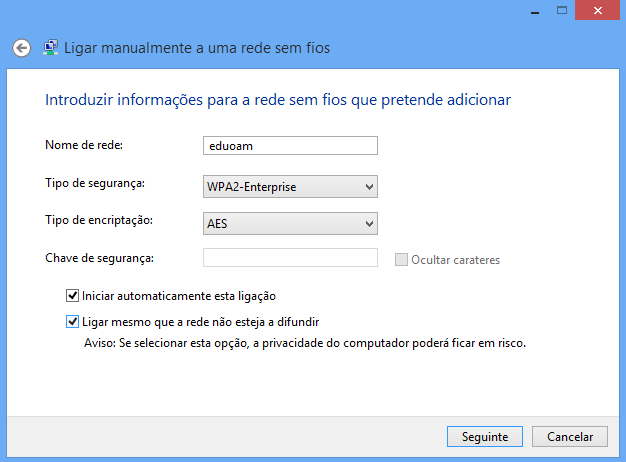Expand the Tipo de encriptação AES dropdown
The image size is (626, 462).
pyautogui.click(x=290, y=224)
